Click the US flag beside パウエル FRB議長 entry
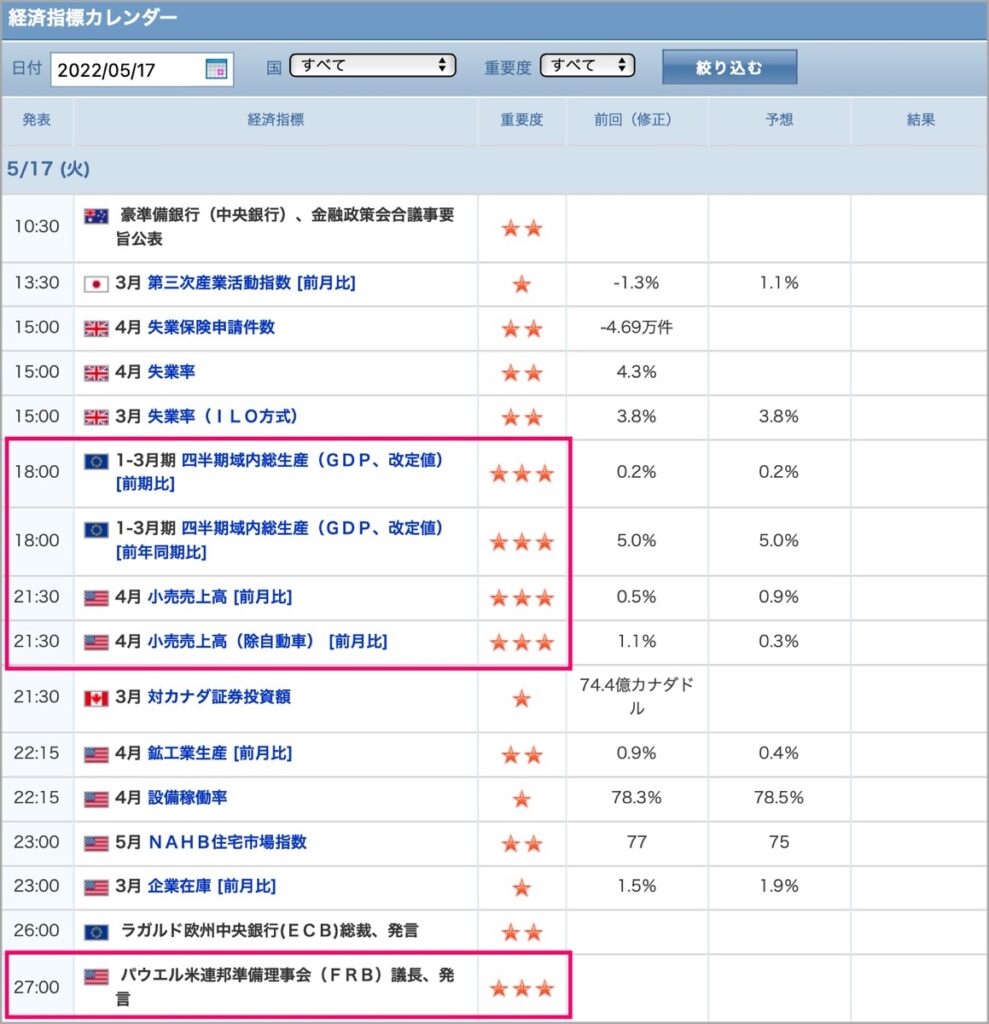Viewport: 989px width, 1024px height. (96, 977)
